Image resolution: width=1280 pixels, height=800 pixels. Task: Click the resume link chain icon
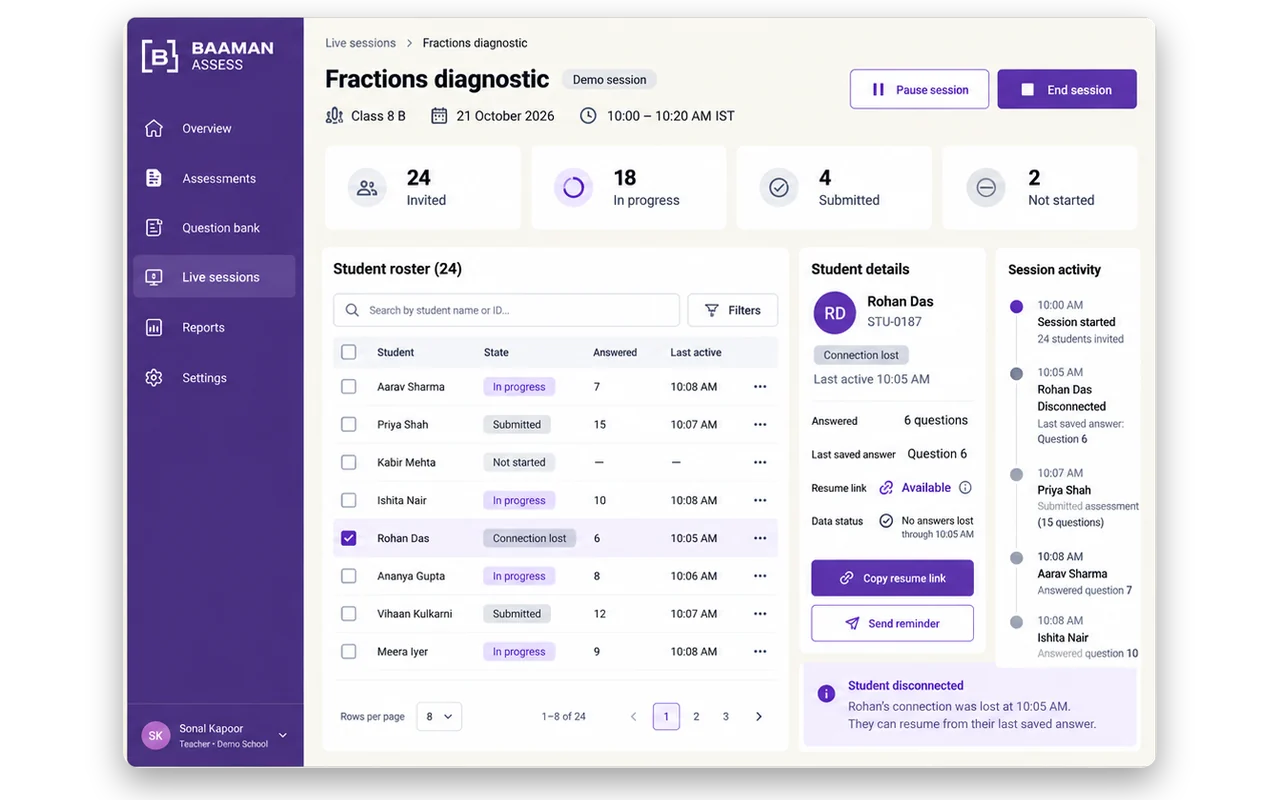tap(886, 488)
